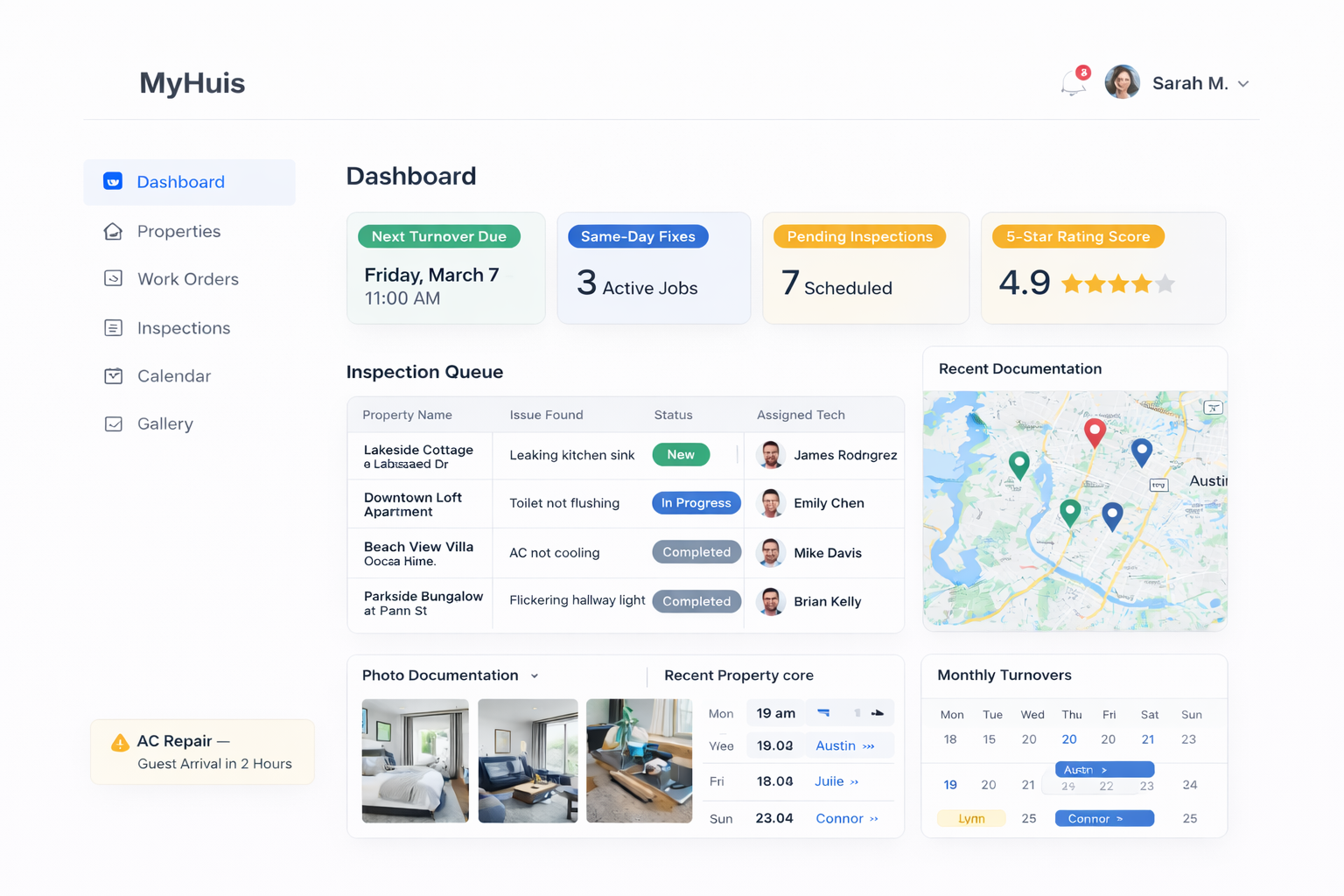This screenshot has height=896, width=1344.
Task: Click the New status badge for Lakeside Cottage
Action: (x=681, y=454)
